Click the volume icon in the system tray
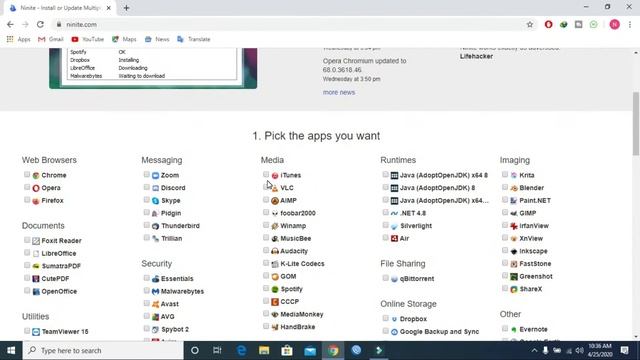Image resolution: width=640 pixels, height=360 pixels. click(579, 351)
